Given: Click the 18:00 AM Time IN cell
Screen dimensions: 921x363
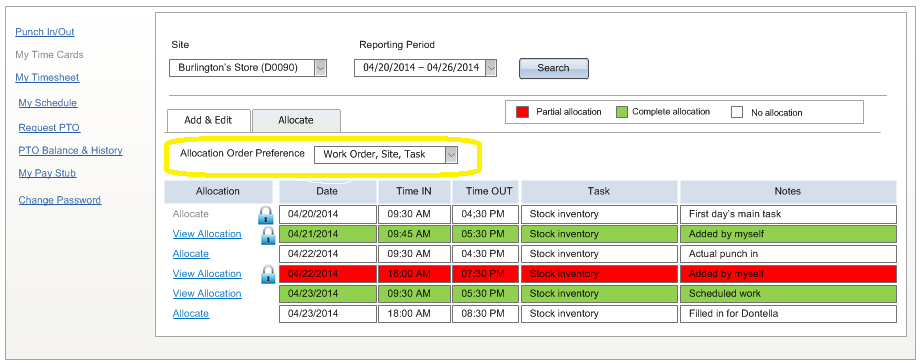Looking at the screenshot, I should click(x=414, y=314).
